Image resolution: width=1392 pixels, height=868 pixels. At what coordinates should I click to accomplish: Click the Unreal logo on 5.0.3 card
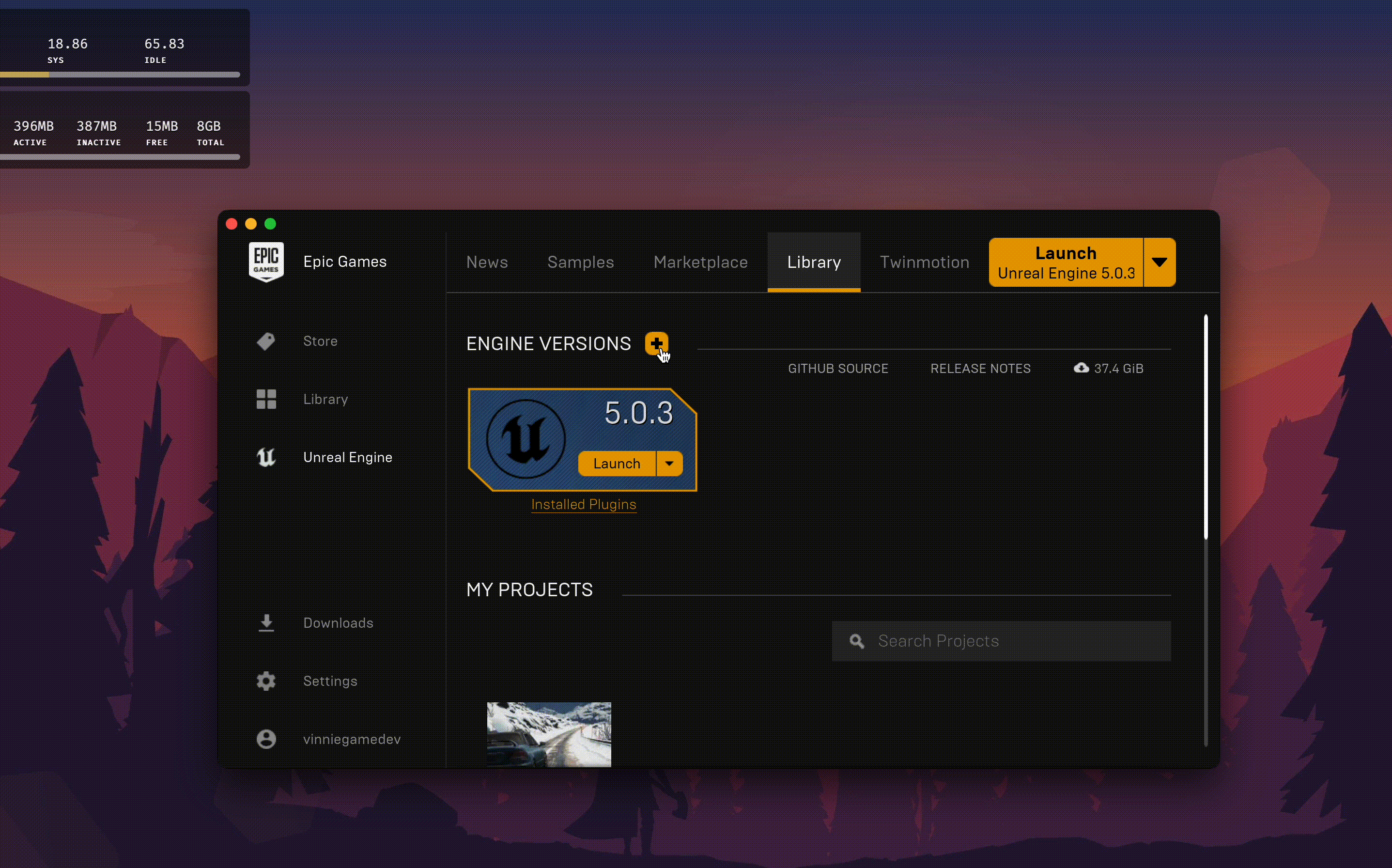tap(526, 439)
